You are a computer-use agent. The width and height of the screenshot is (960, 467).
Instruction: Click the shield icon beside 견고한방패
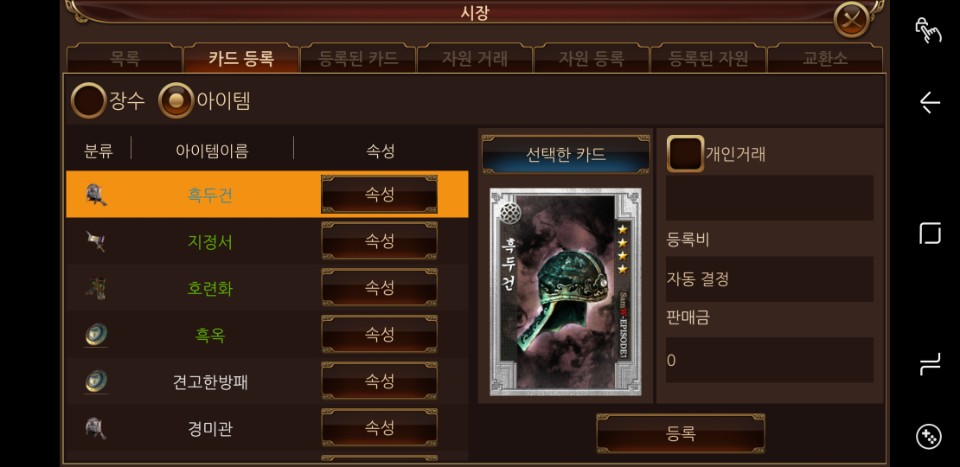(96, 381)
